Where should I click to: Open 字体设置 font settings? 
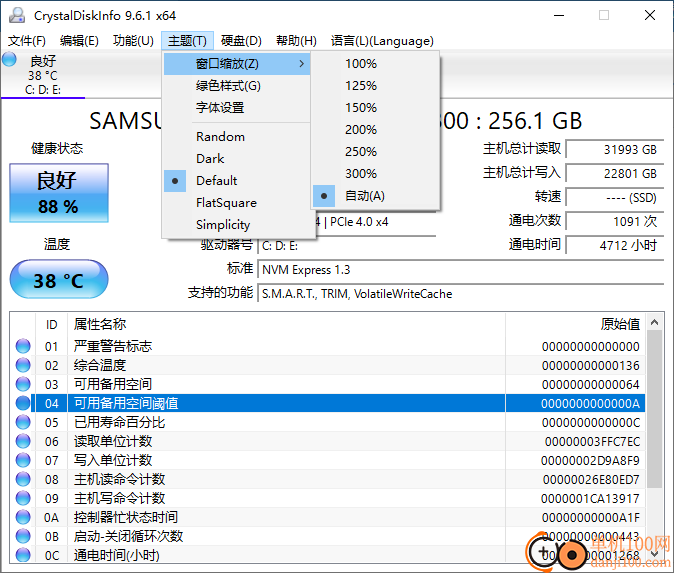point(237,107)
